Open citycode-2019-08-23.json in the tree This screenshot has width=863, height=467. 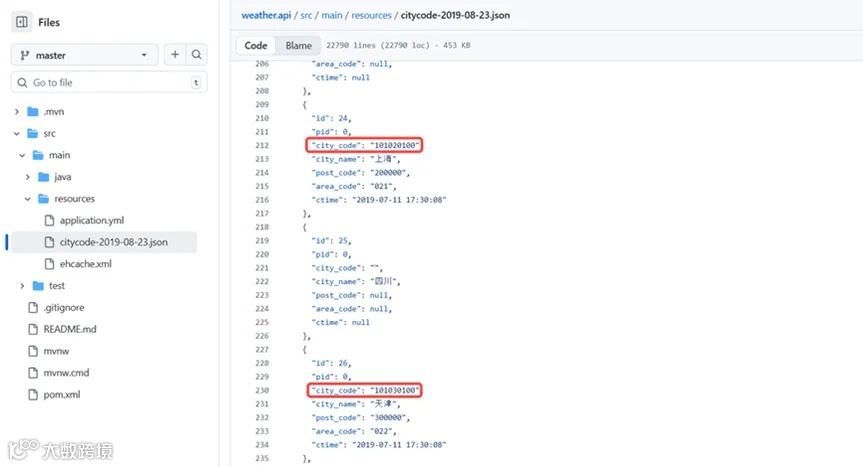[114, 242]
